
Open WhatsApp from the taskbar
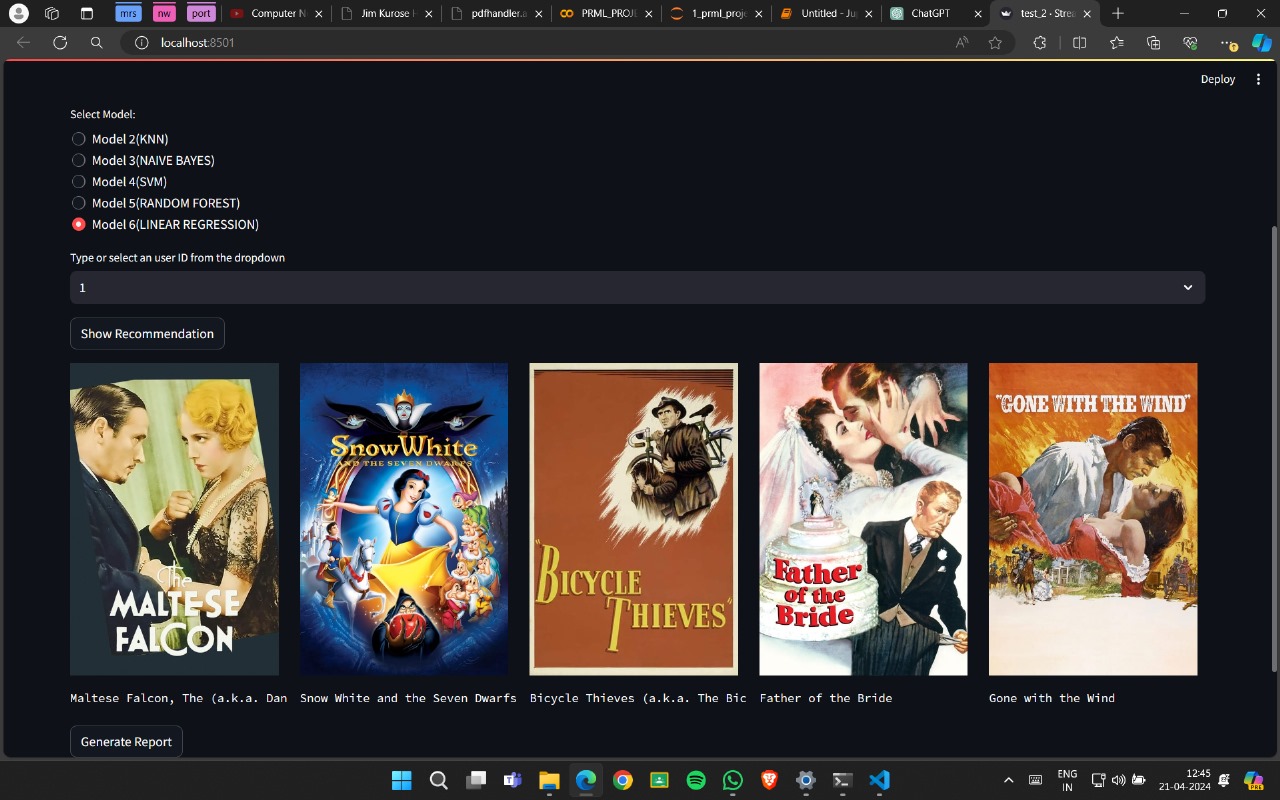[733, 780]
